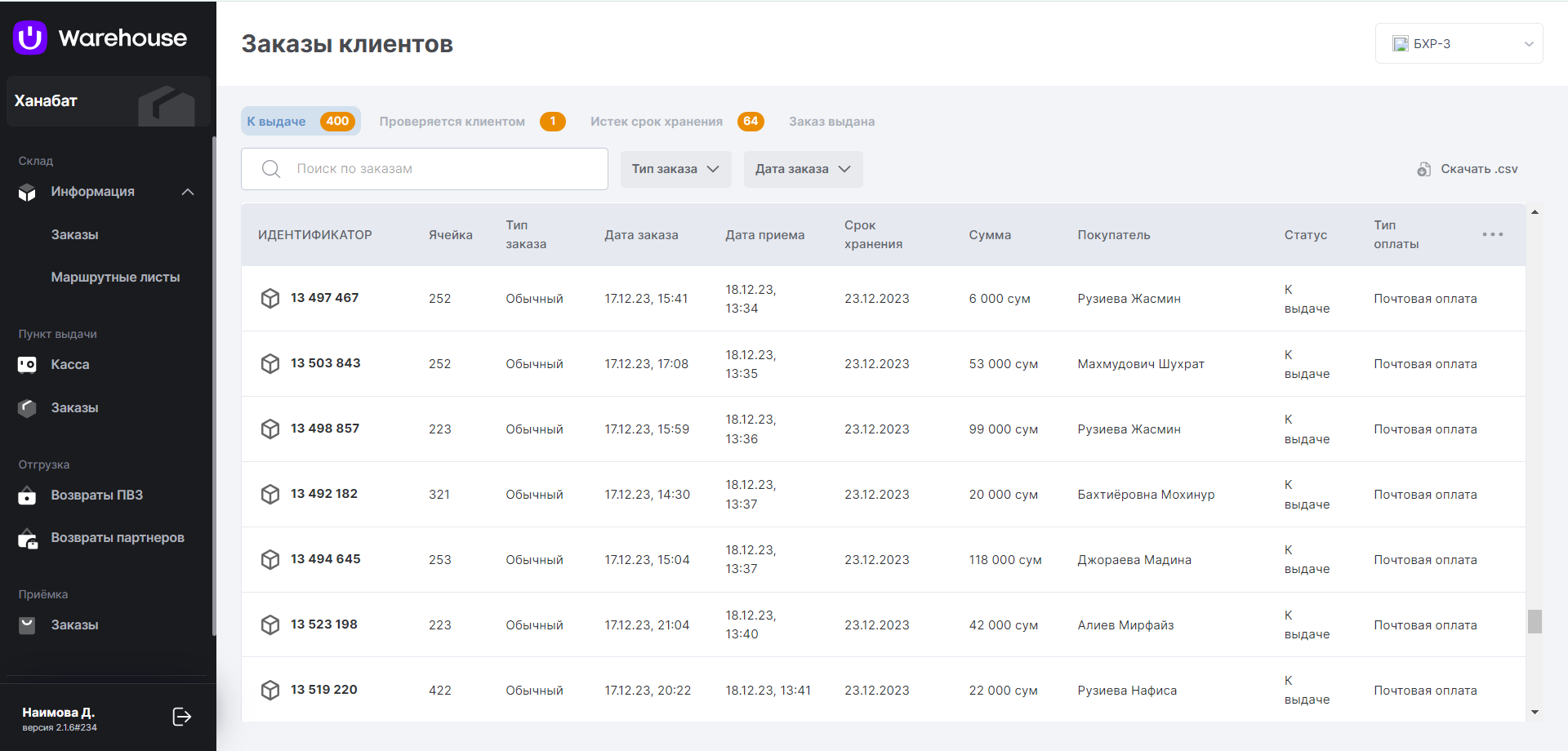This screenshot has height=751, width=1568.
Task: Collapse the Информация sidebar section
Action: pos(188,192)
